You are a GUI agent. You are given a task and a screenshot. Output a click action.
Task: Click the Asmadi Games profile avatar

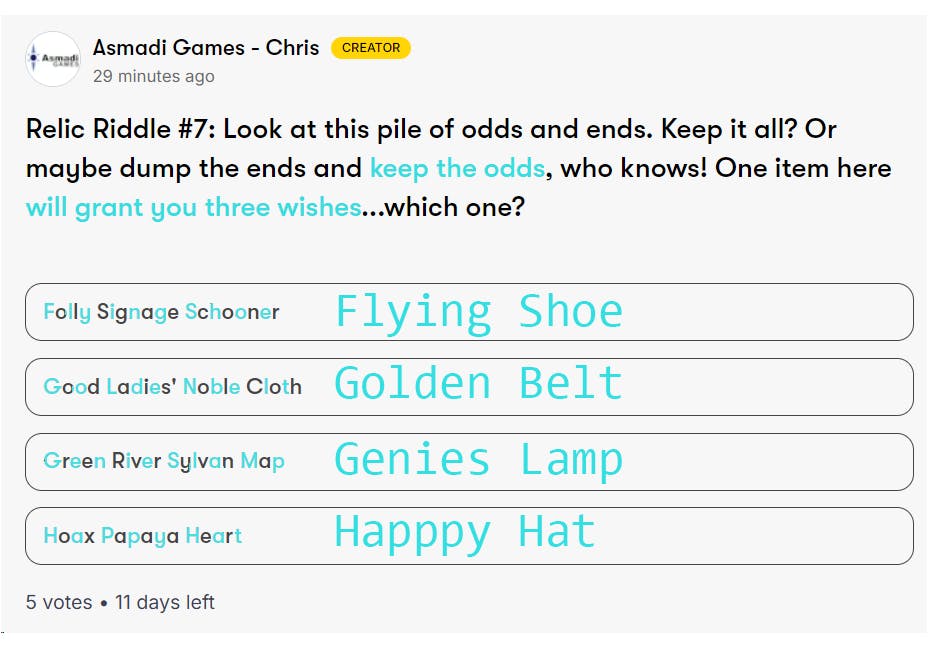(x=53, y=59)
